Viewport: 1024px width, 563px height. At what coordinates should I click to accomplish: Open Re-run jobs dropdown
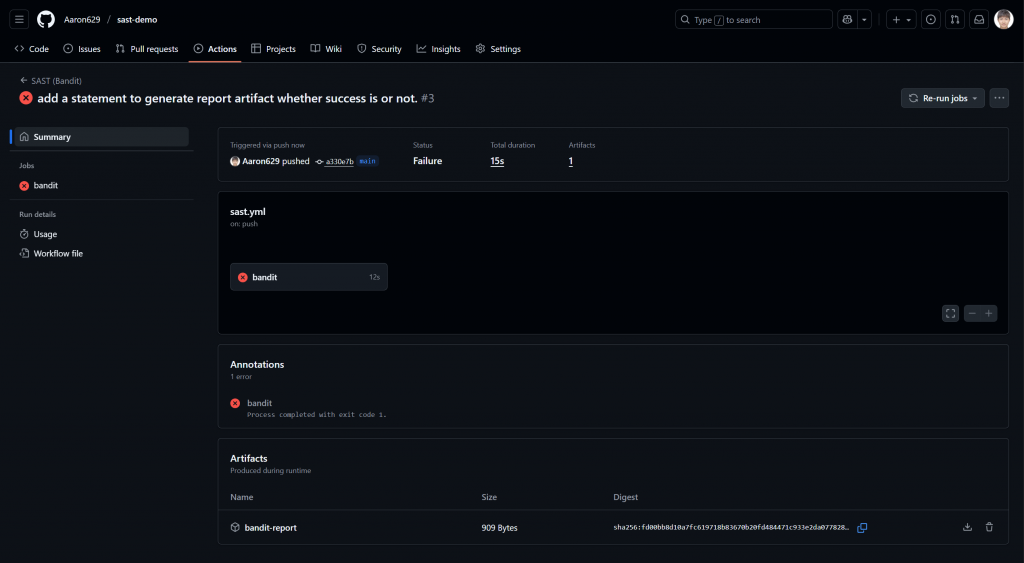942,98
